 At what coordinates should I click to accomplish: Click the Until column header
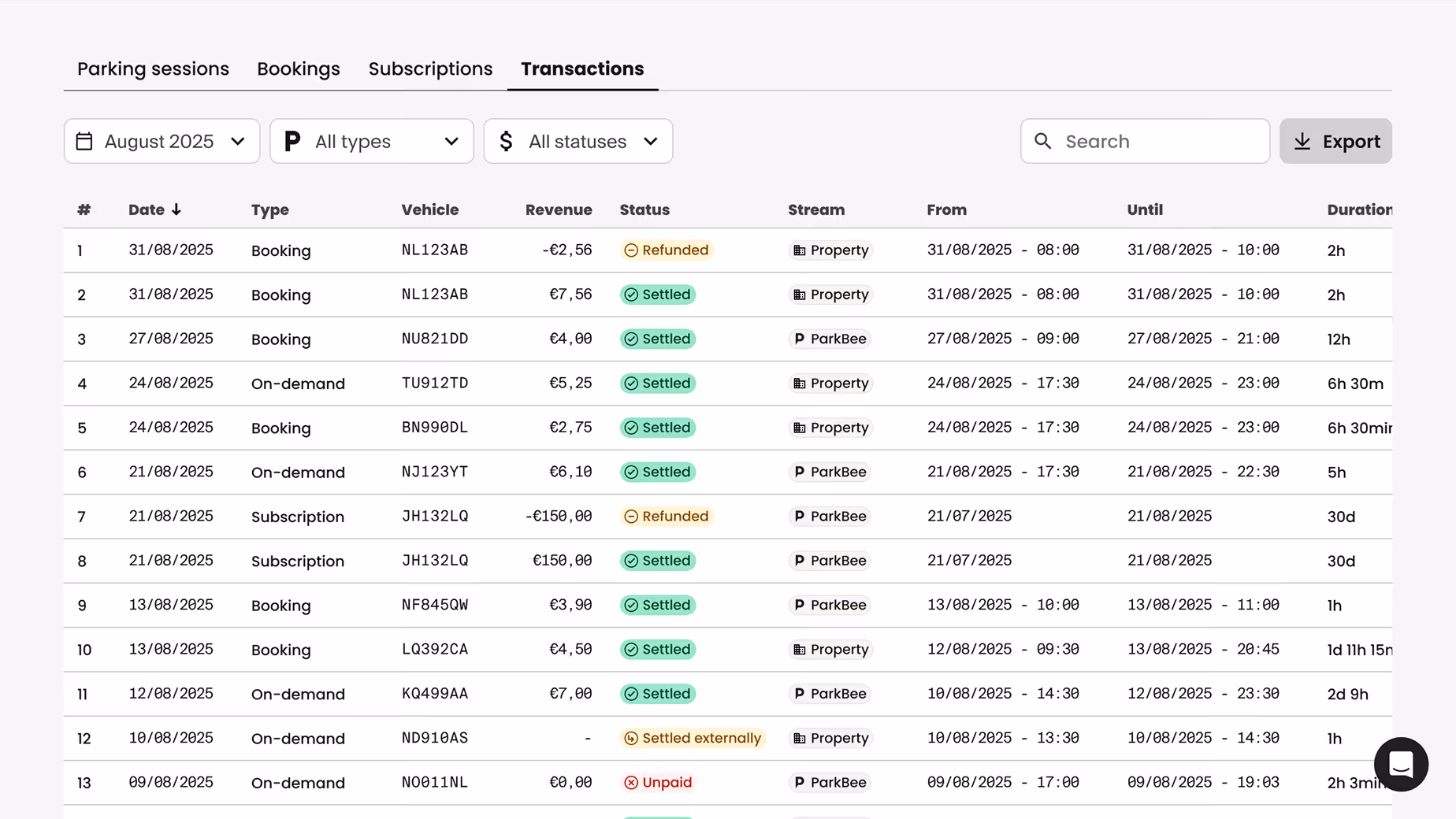1145,209
